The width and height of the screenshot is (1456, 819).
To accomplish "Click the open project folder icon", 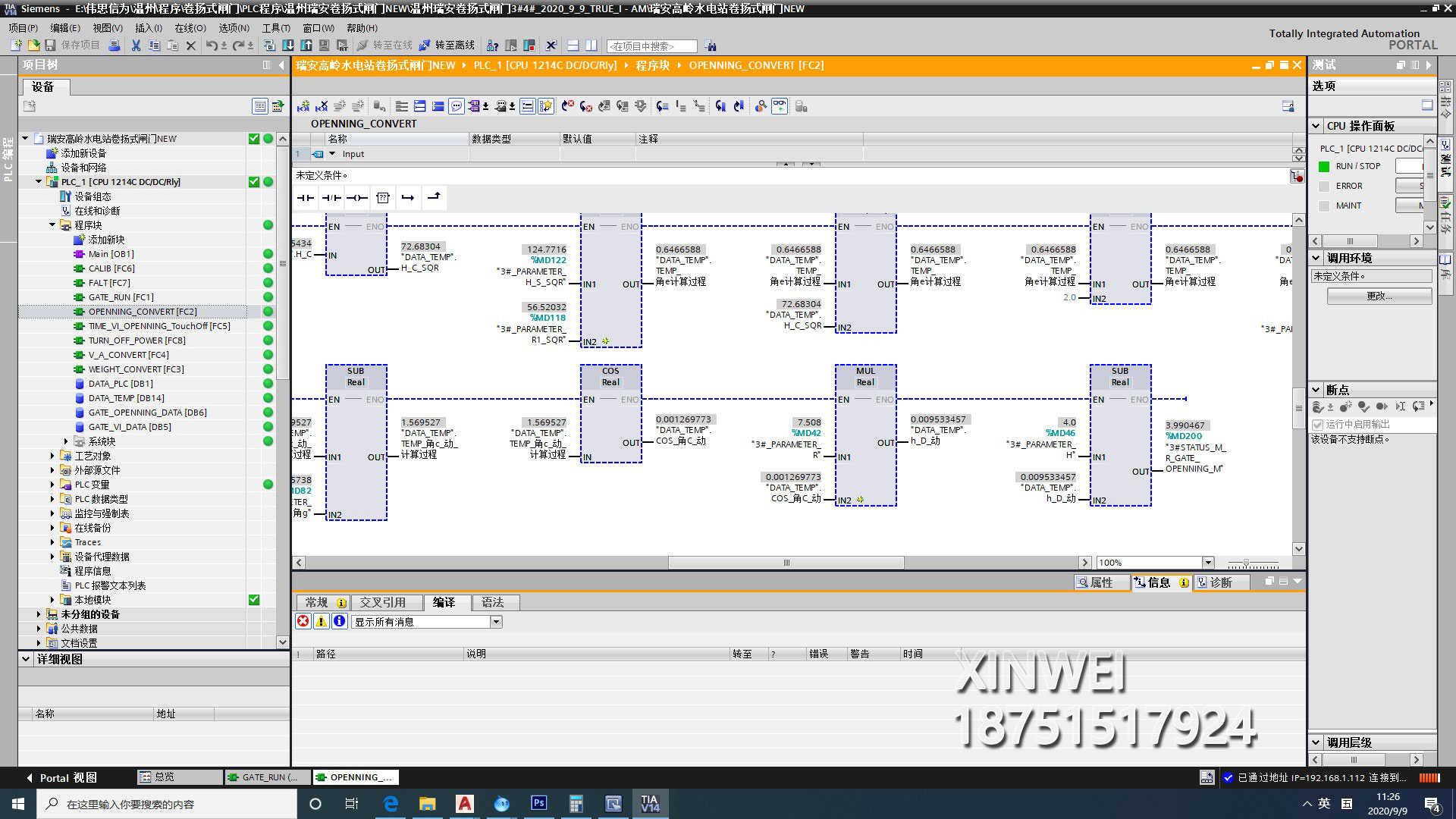I will click(33, 45).
